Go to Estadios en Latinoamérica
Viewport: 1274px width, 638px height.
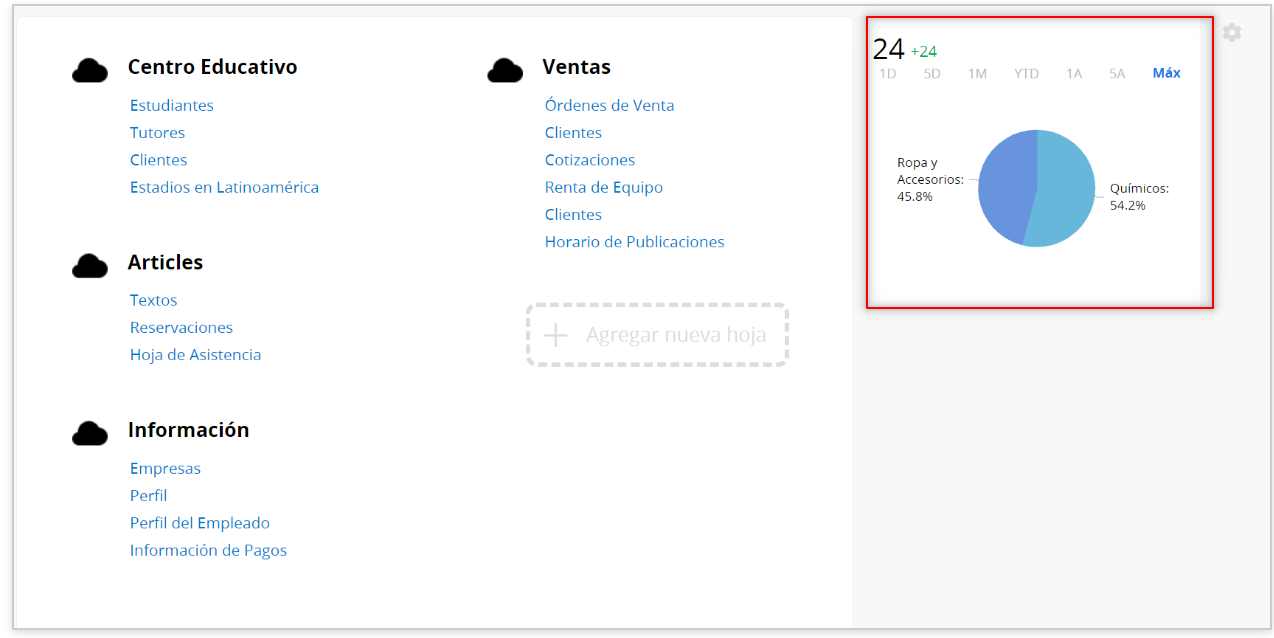[x=224, y=187]
